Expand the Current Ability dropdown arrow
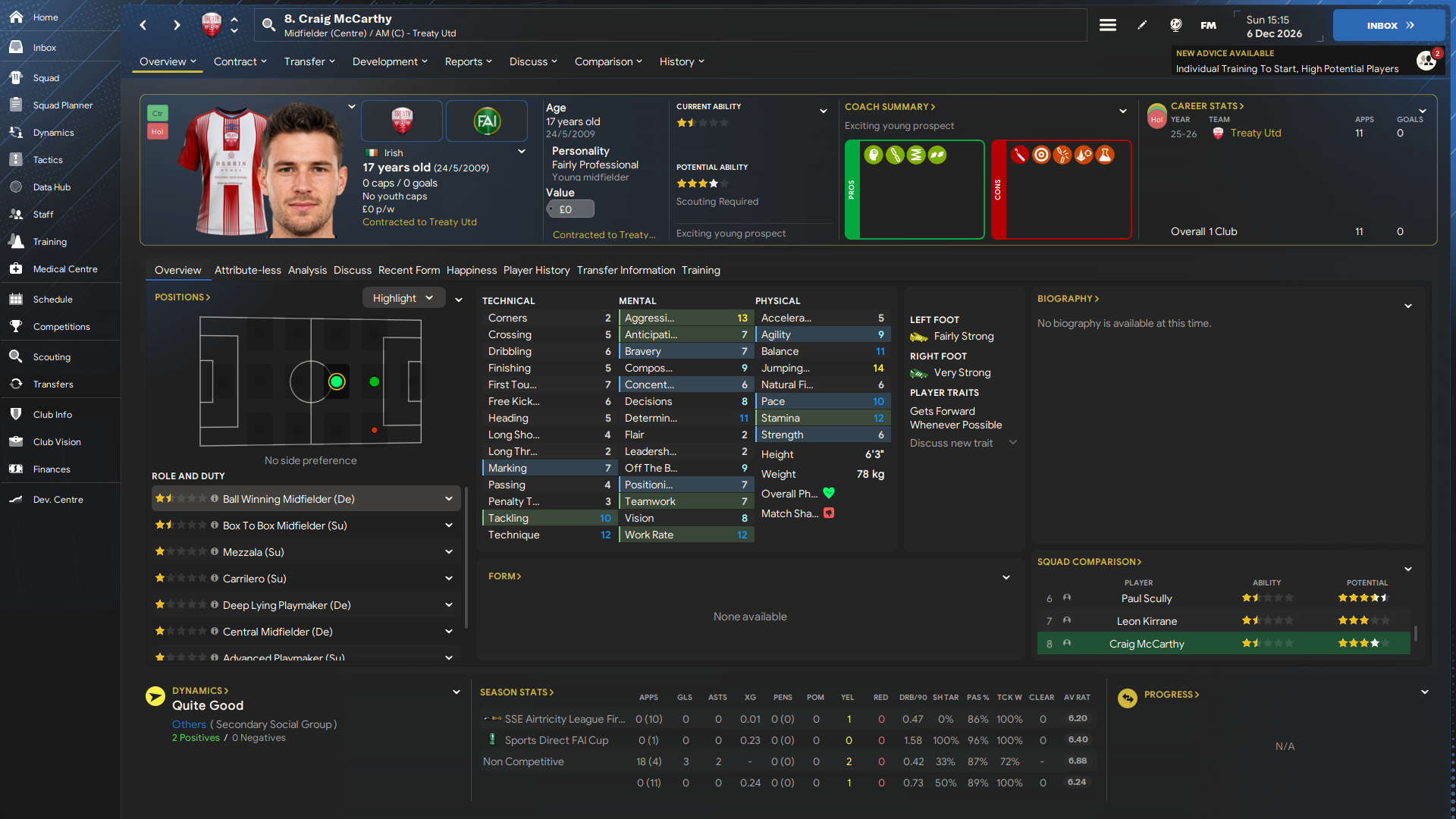 (824, 111)
